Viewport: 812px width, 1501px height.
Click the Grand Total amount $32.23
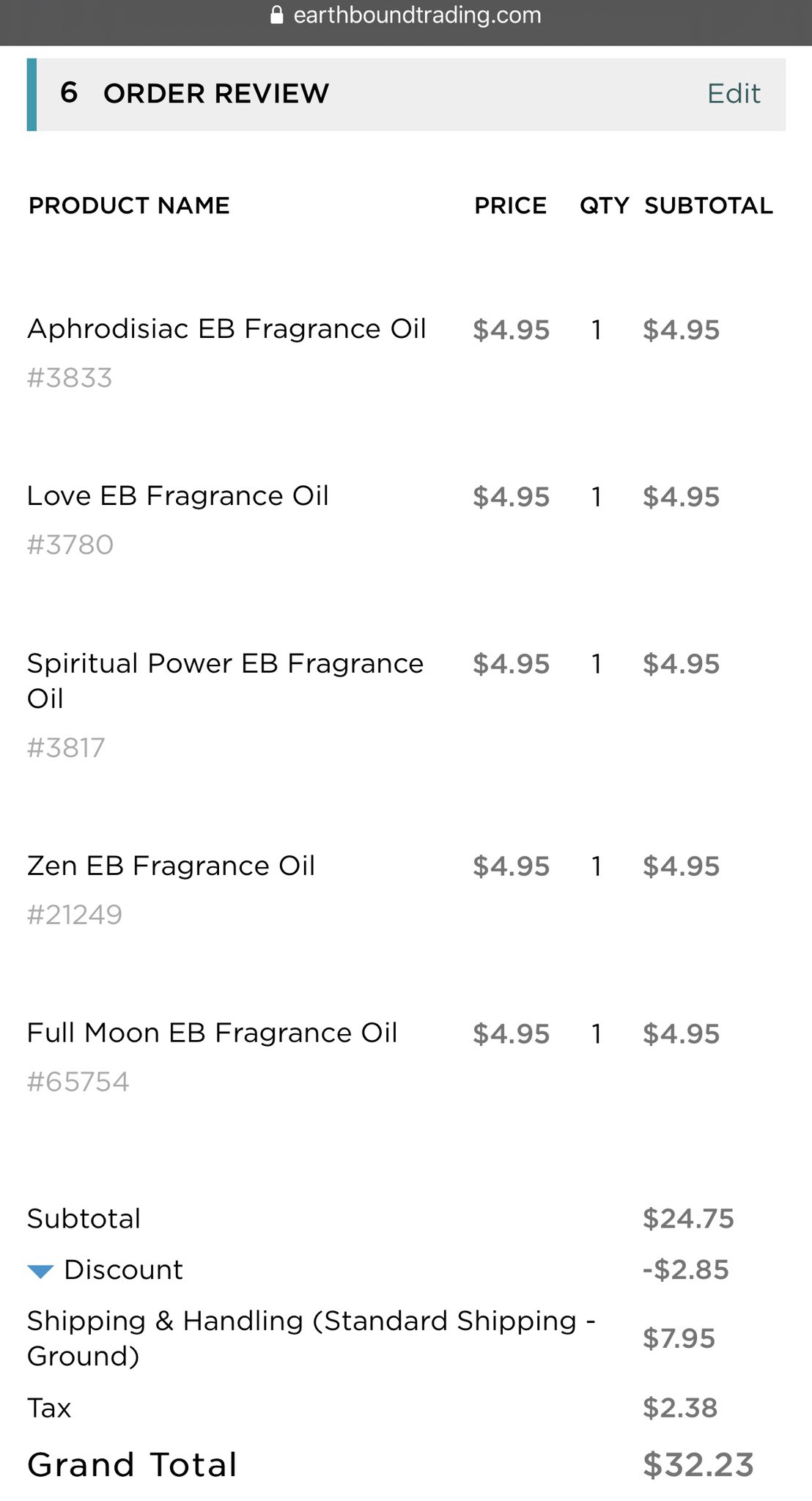(x=698, y=1464)
